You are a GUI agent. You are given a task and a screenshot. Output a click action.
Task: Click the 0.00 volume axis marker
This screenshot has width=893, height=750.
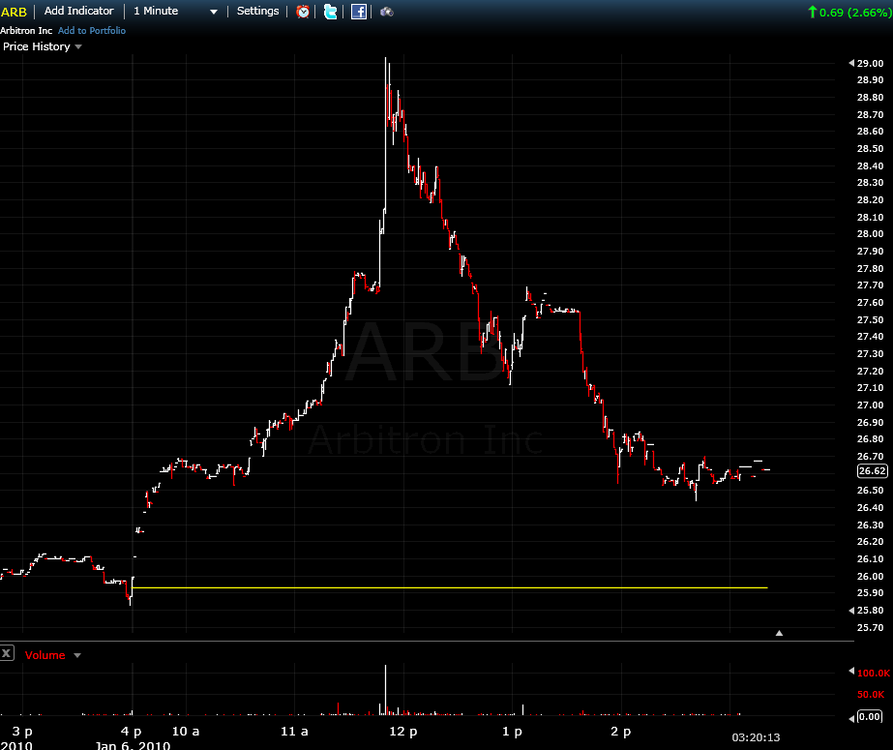870,716
